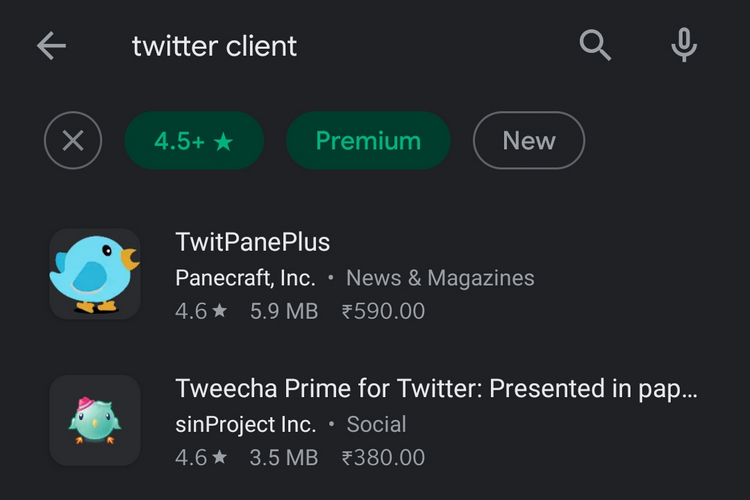Tap the back arrow icon
The image size is (750, 500).
coord(51,46)
